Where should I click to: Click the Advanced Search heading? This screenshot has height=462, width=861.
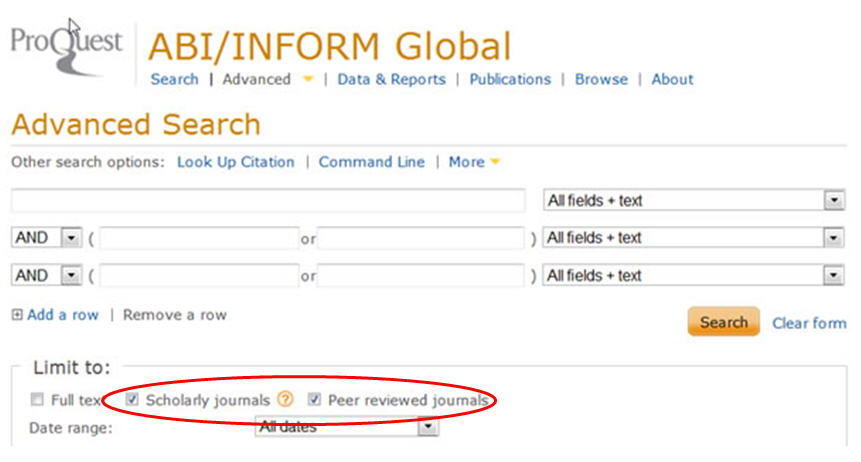click(136, 124)
